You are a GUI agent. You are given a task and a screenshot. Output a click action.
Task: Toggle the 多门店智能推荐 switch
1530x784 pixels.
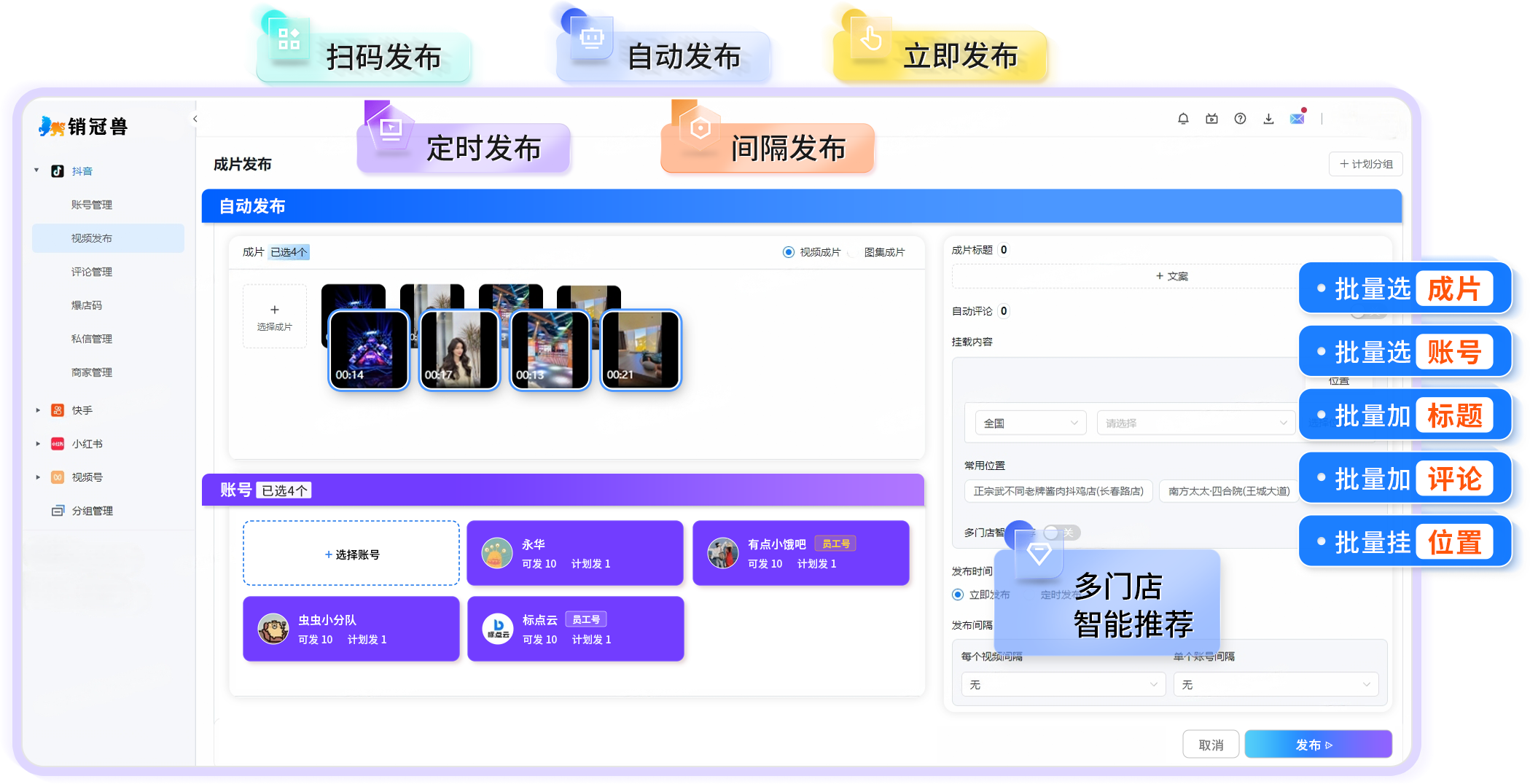point(1061,533)
